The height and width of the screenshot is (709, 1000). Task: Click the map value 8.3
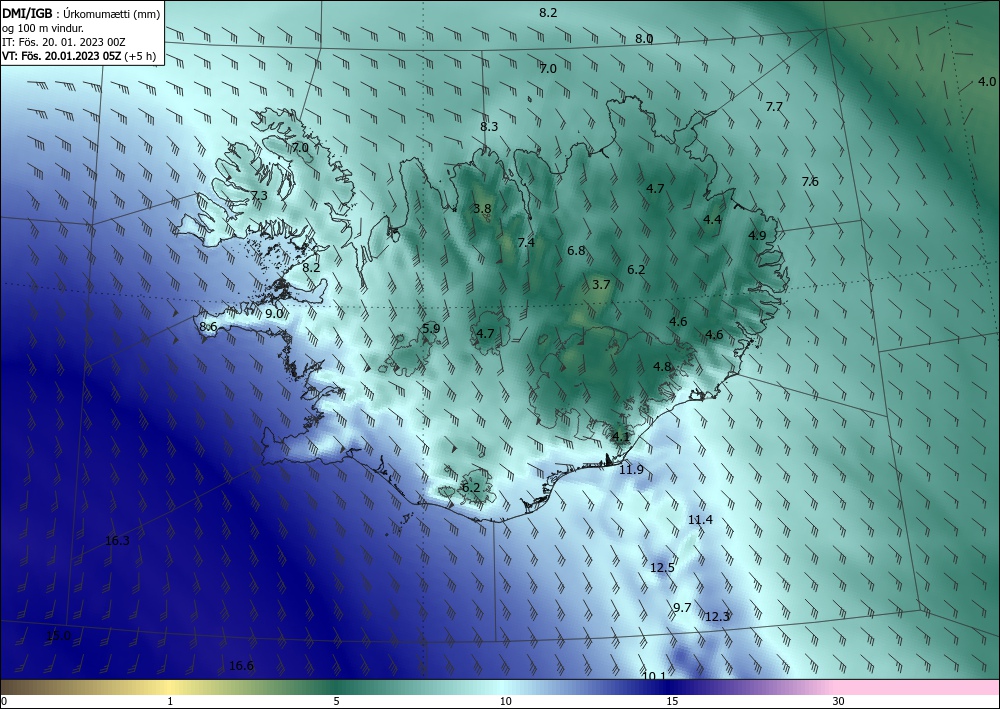[489, 127]
